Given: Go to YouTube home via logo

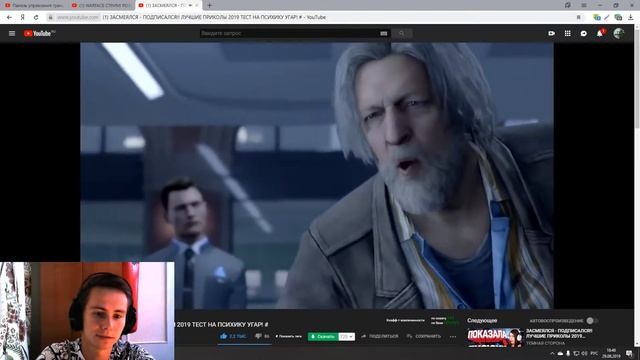Looking at the screenshot, I should coord(39,33).
